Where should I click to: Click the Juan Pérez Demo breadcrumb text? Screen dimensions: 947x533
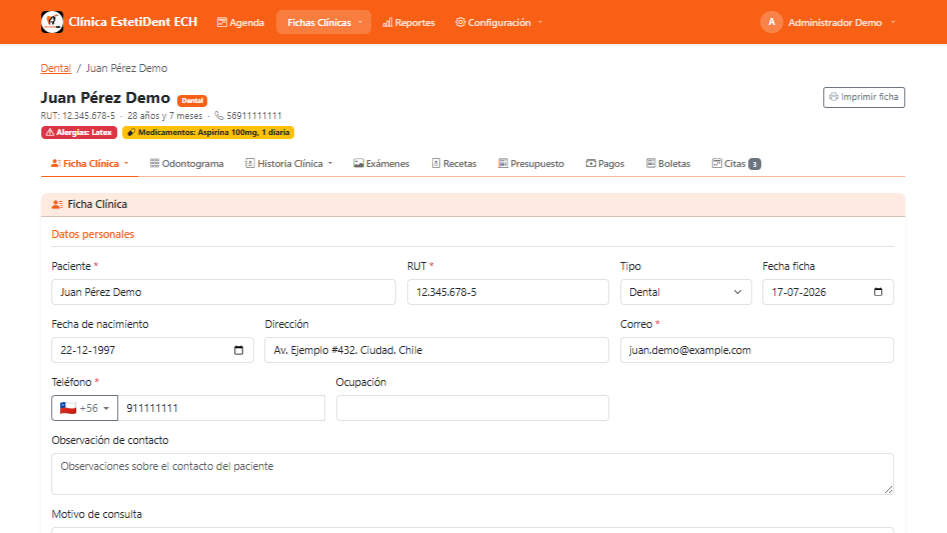126,68
